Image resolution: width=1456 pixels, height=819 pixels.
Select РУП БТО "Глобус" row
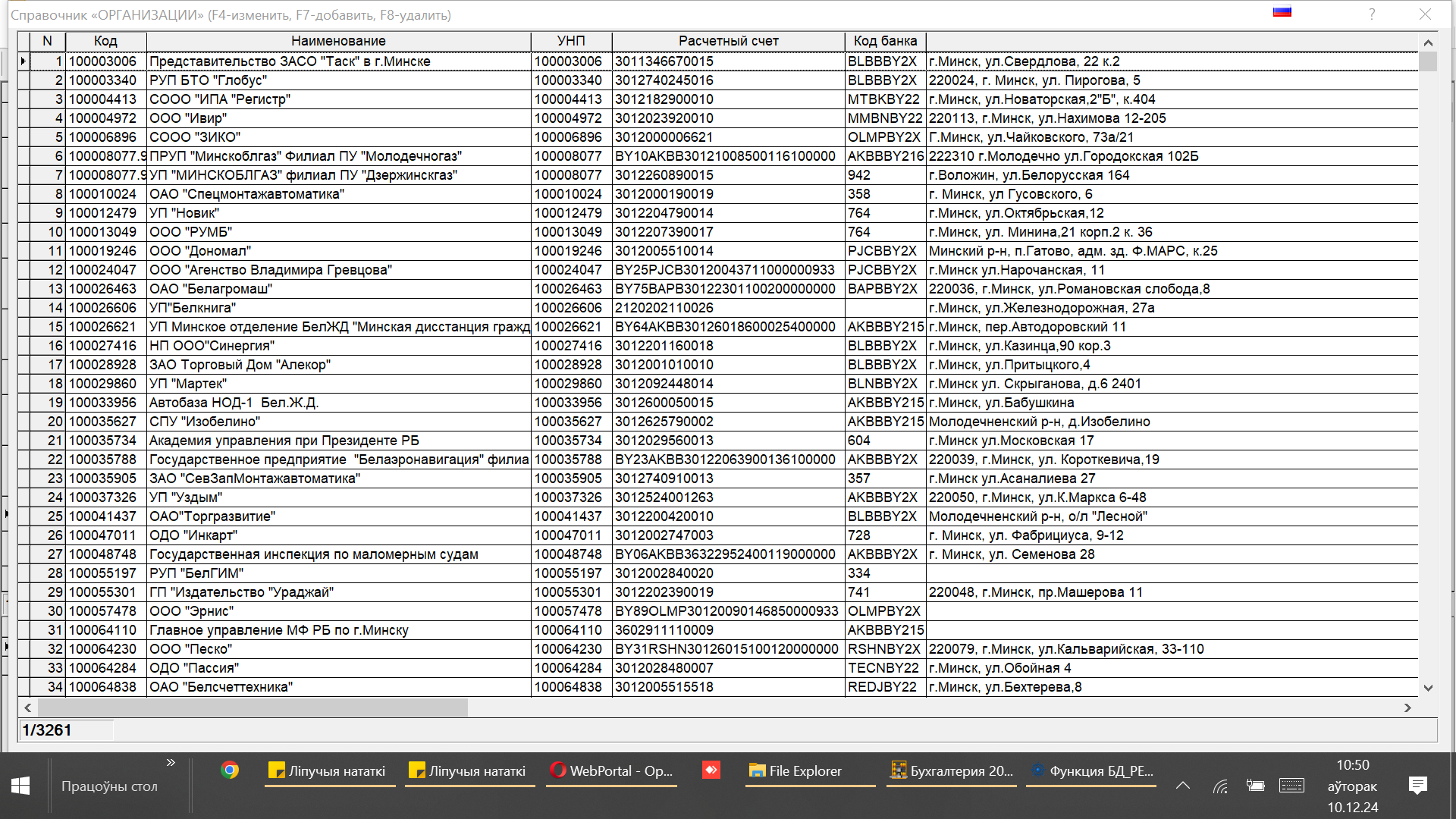(717, 80)
